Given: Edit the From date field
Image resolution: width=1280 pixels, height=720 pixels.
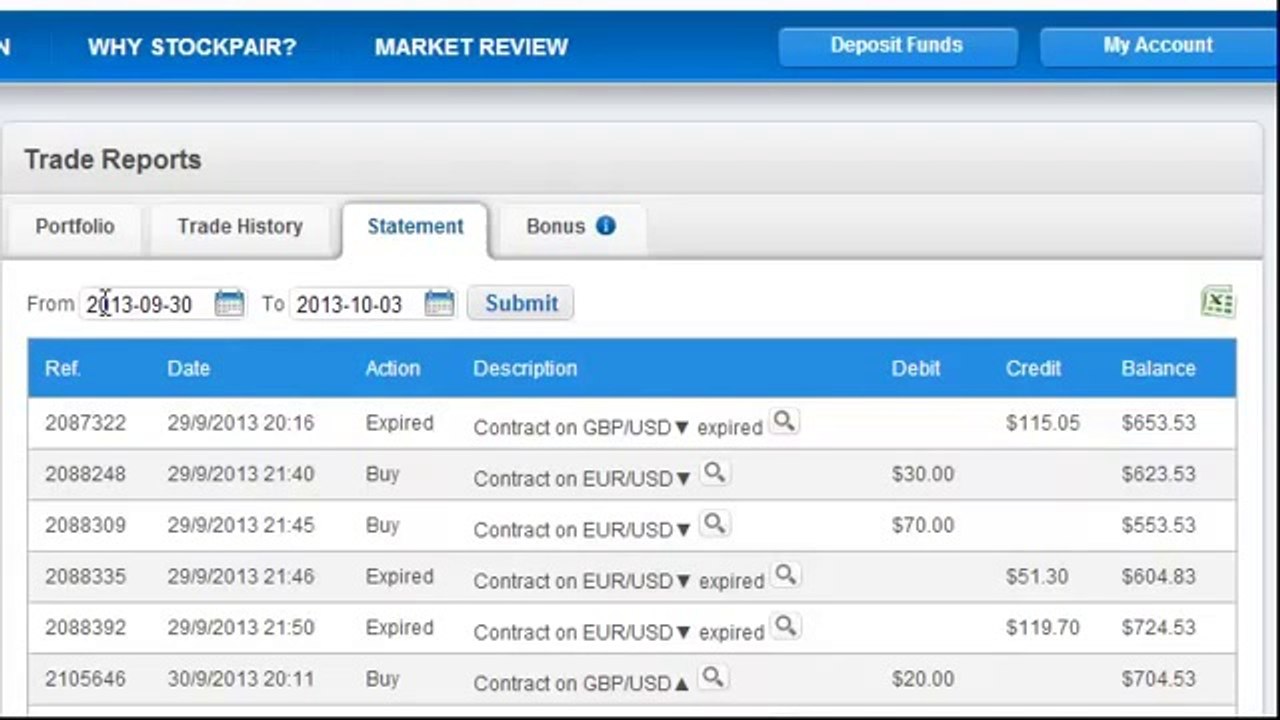Looking at the screenshot, I should [147, 304].
